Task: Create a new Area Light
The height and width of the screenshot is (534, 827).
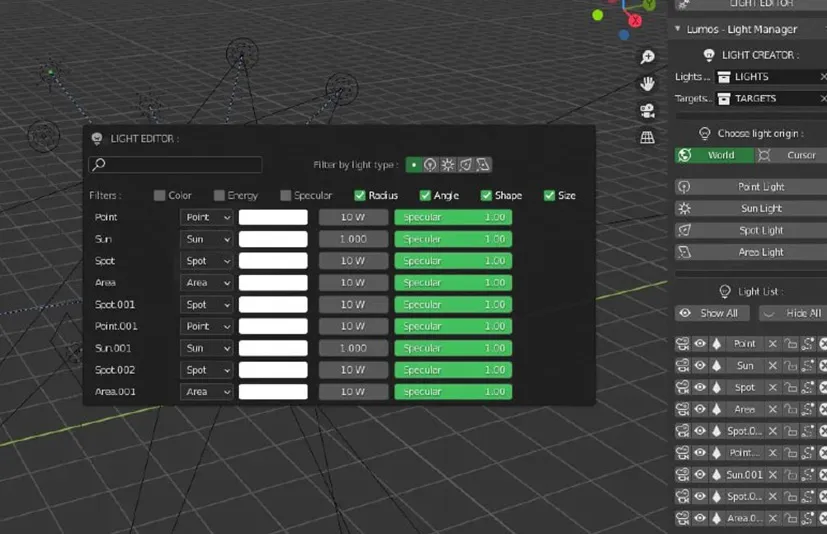Action: coord(751,252)
